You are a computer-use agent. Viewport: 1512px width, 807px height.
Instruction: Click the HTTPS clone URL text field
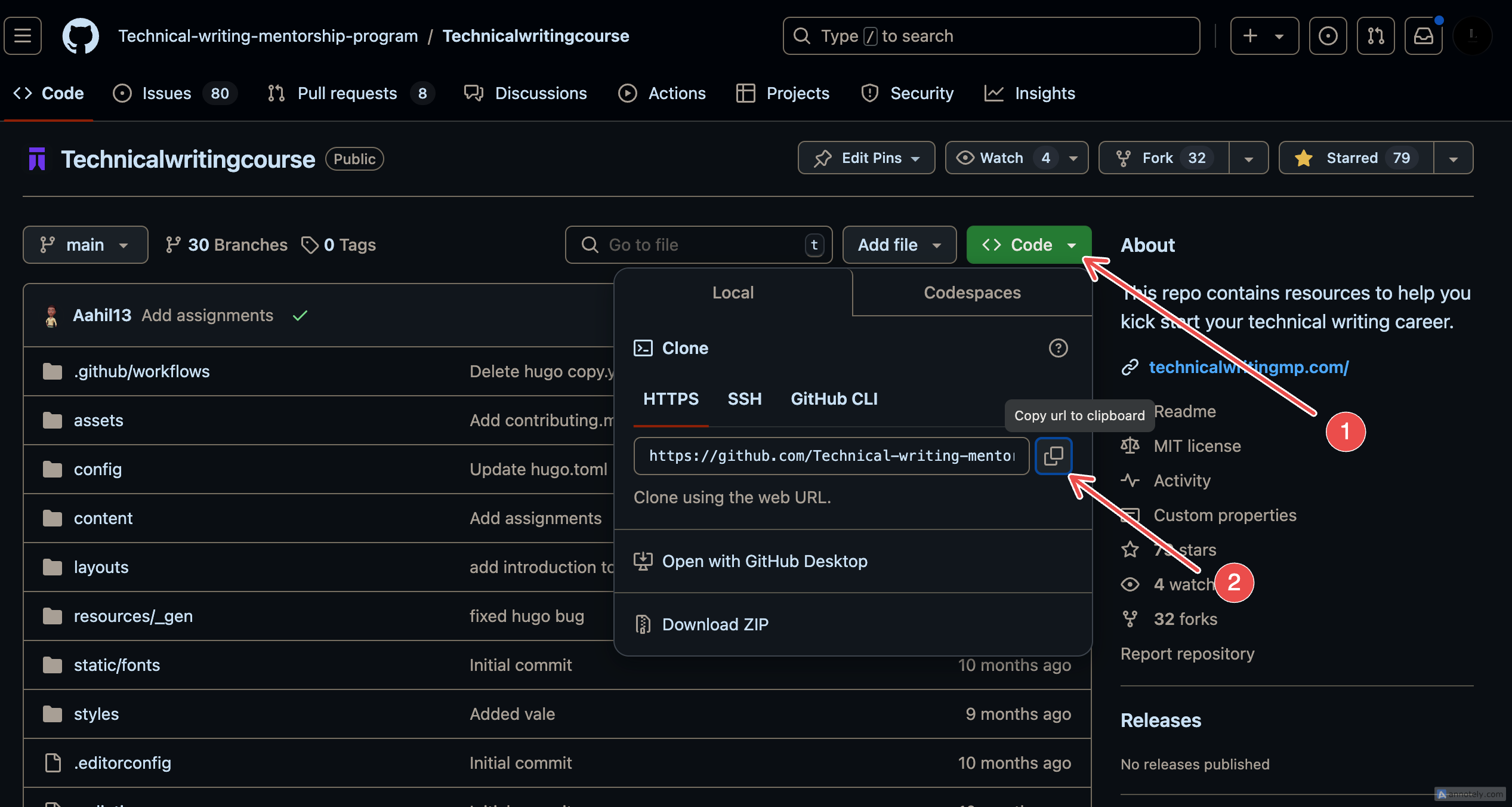(x=831, y=456)
